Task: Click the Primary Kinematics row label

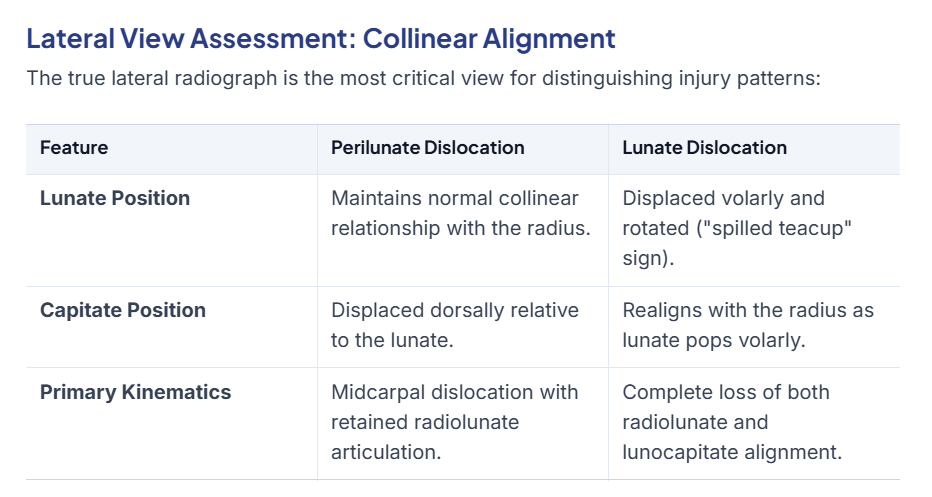Action: [x=135, y=392]
